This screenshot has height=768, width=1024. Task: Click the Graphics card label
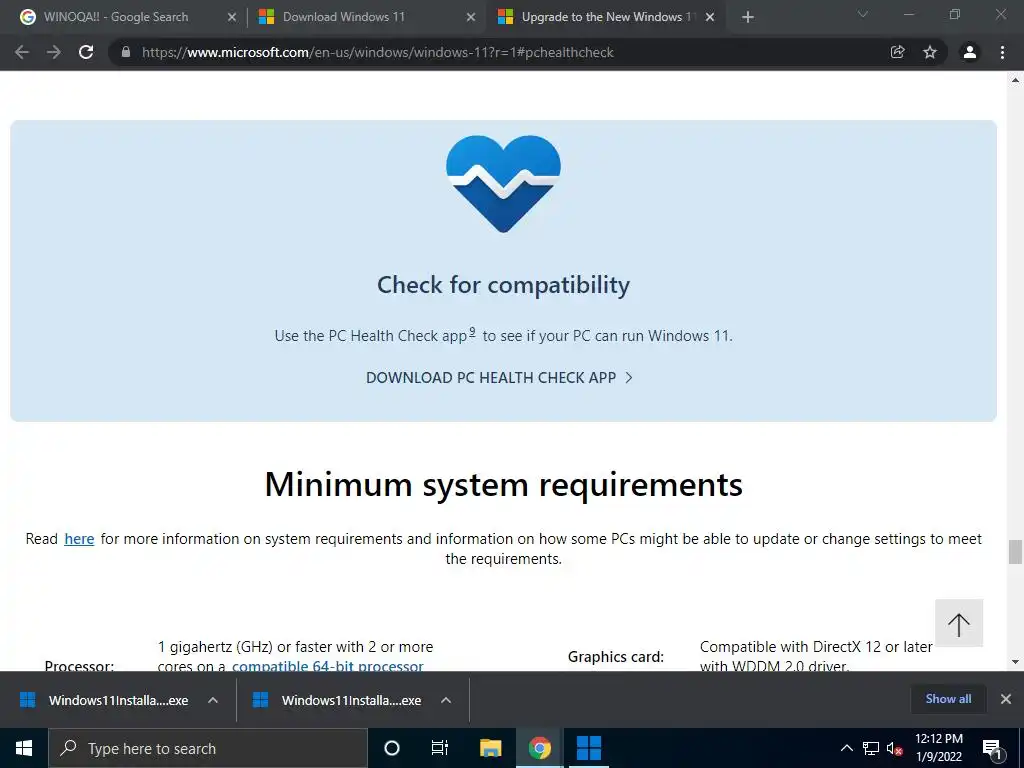click(616, 657)
